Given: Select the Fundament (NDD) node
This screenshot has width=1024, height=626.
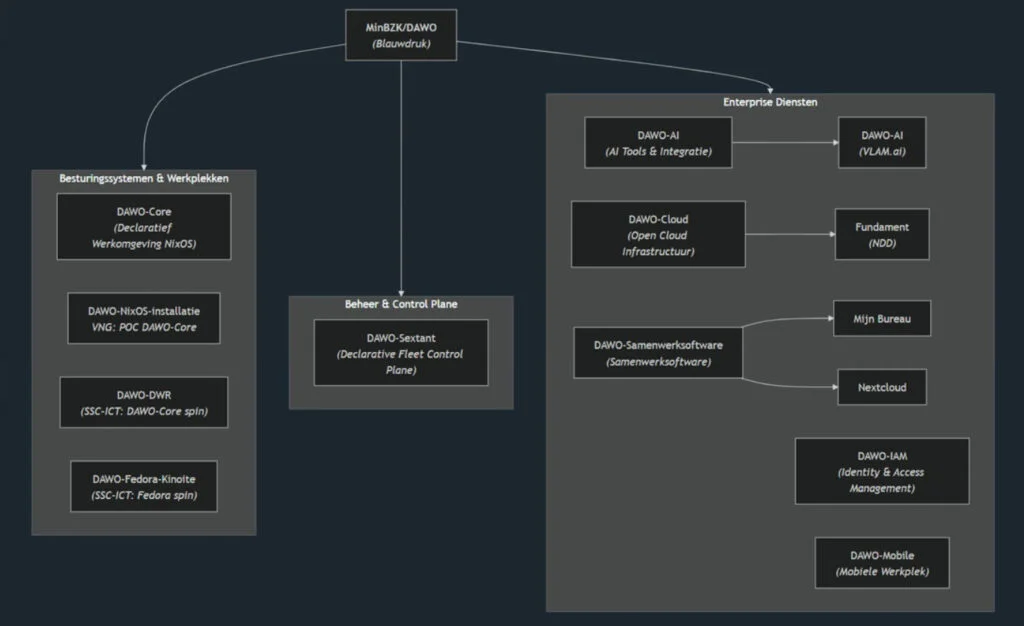Looking at the screenshot, I should click(x=882, y=234).
